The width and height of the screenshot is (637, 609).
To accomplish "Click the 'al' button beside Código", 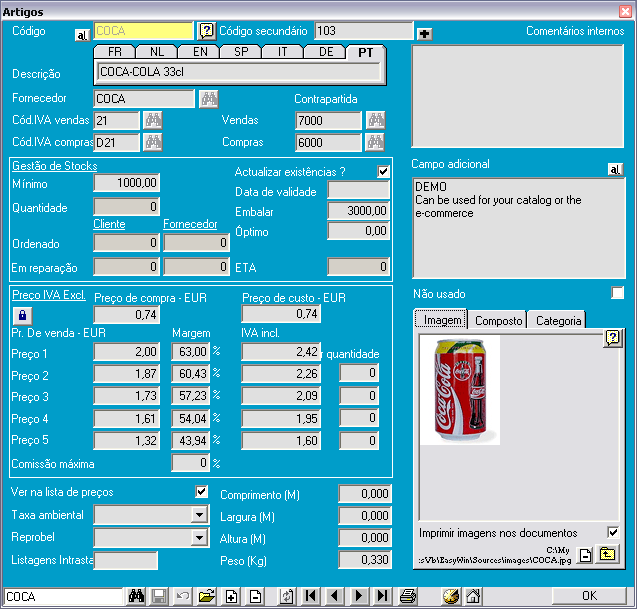I will click(82, 35).
